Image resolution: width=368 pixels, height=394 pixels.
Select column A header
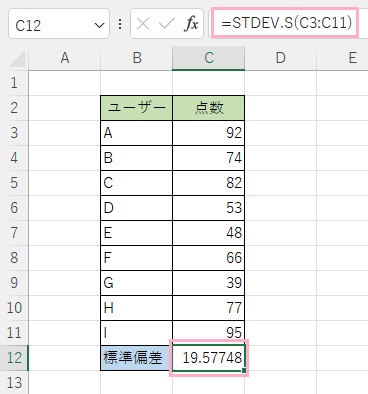point(64,58)
